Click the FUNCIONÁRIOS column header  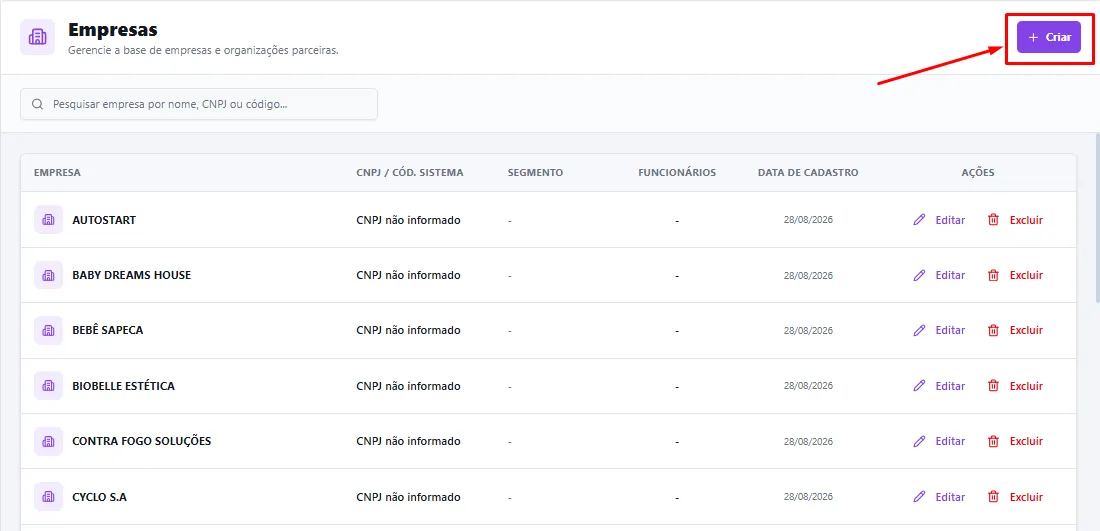[677, 173]
